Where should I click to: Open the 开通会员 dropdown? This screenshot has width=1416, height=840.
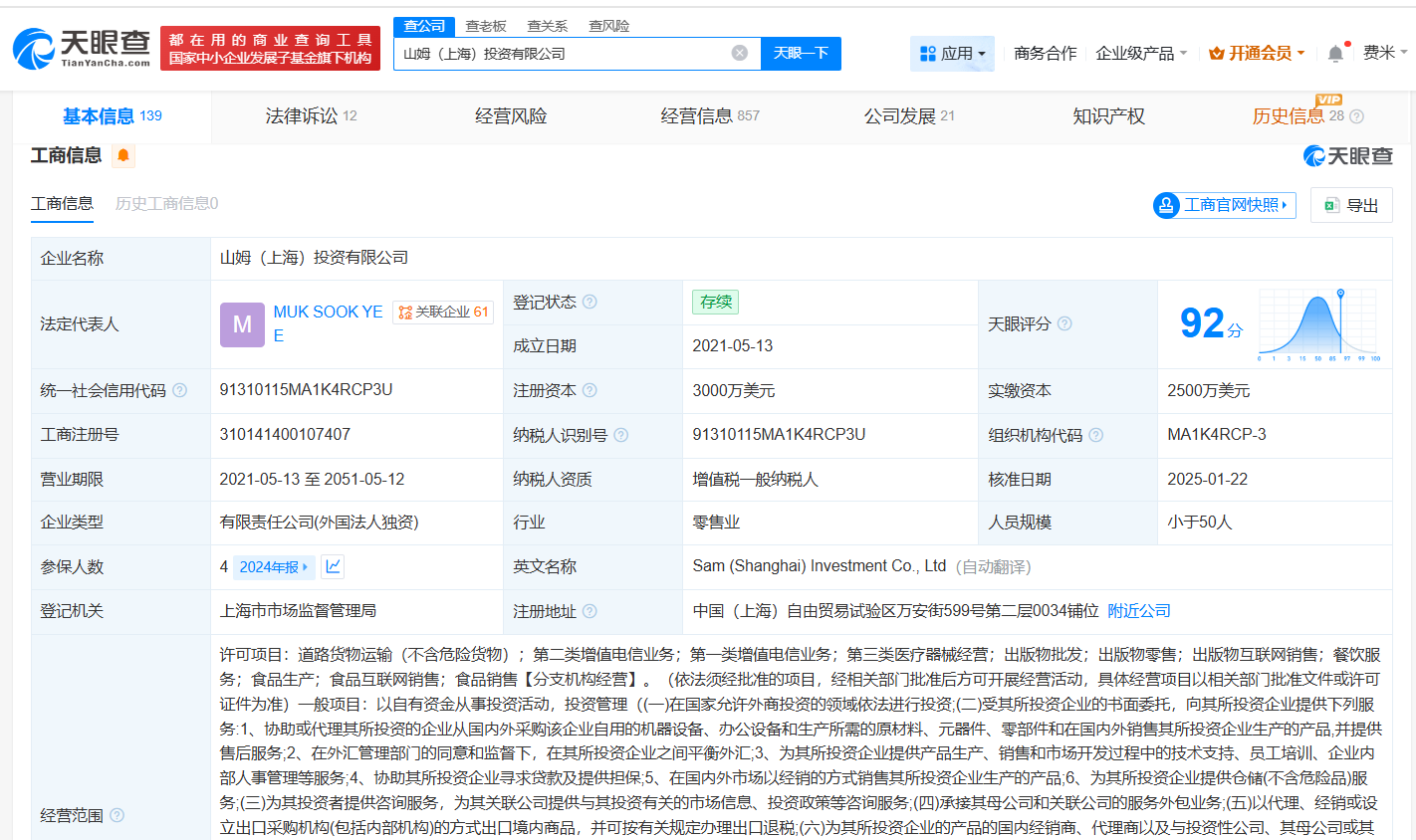click(1257, 53)
